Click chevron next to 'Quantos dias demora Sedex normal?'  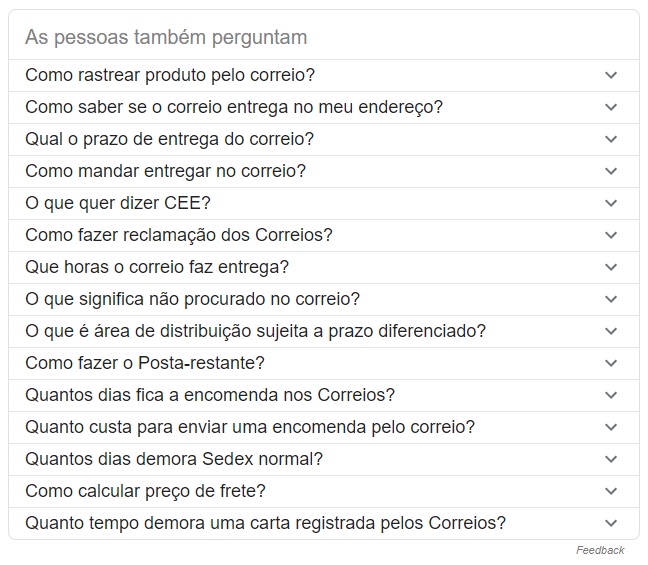[x=611, y=459]
